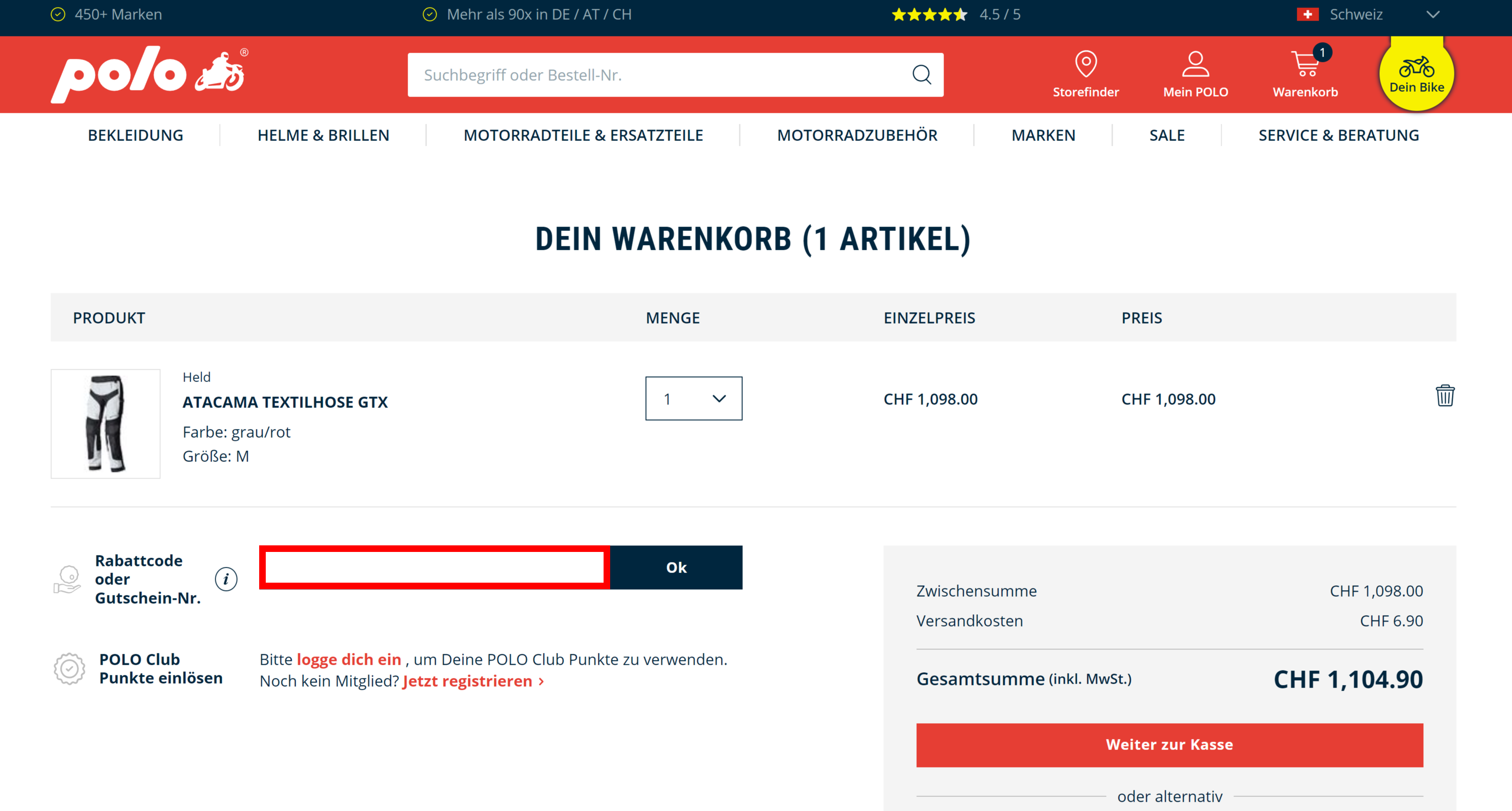Open the Menge quantity dropdown

click(x=694, y=398)
